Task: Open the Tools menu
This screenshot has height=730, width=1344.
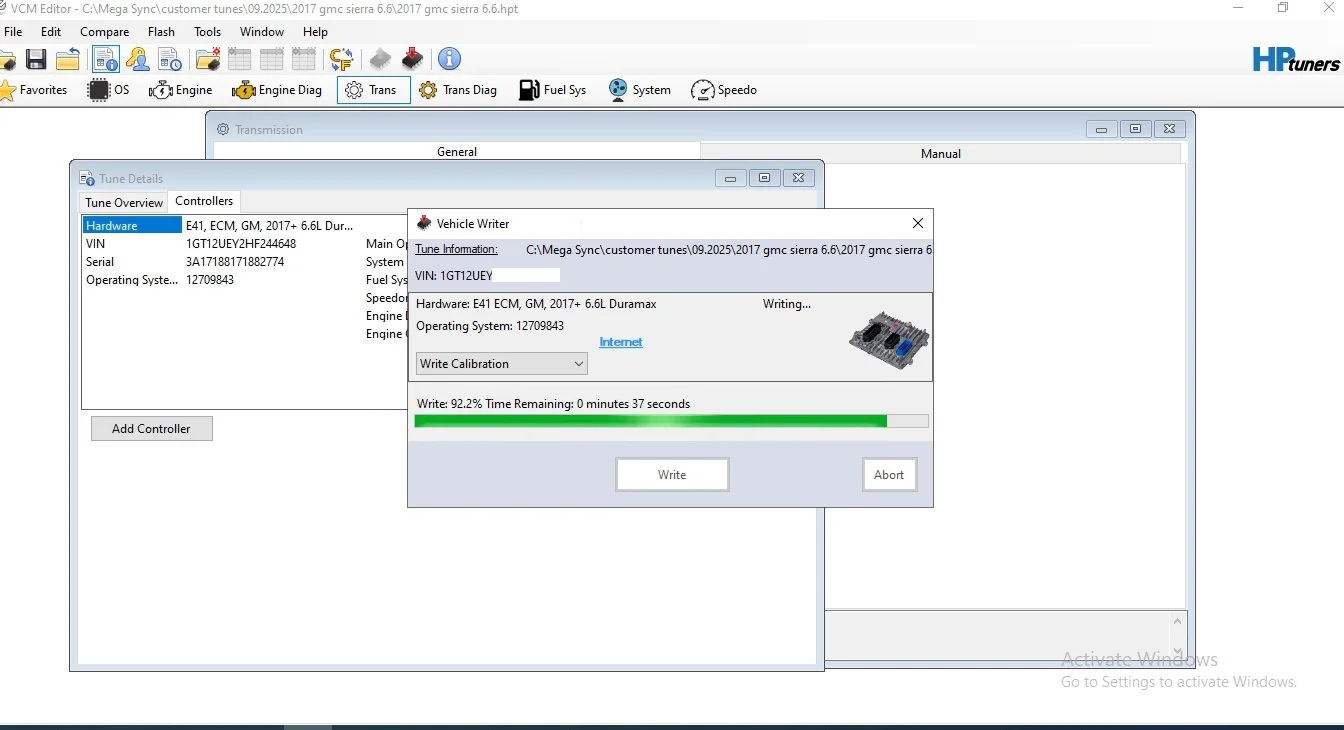Action: (x=208, y=32)
